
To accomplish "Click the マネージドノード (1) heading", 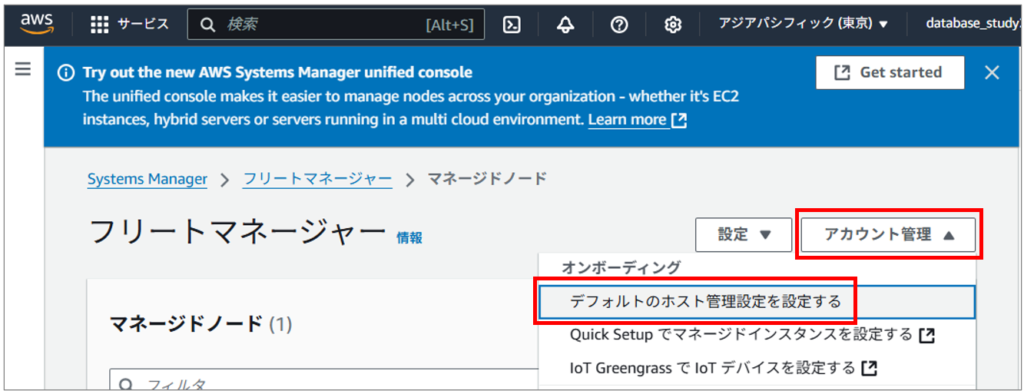I will coord(200,323).
